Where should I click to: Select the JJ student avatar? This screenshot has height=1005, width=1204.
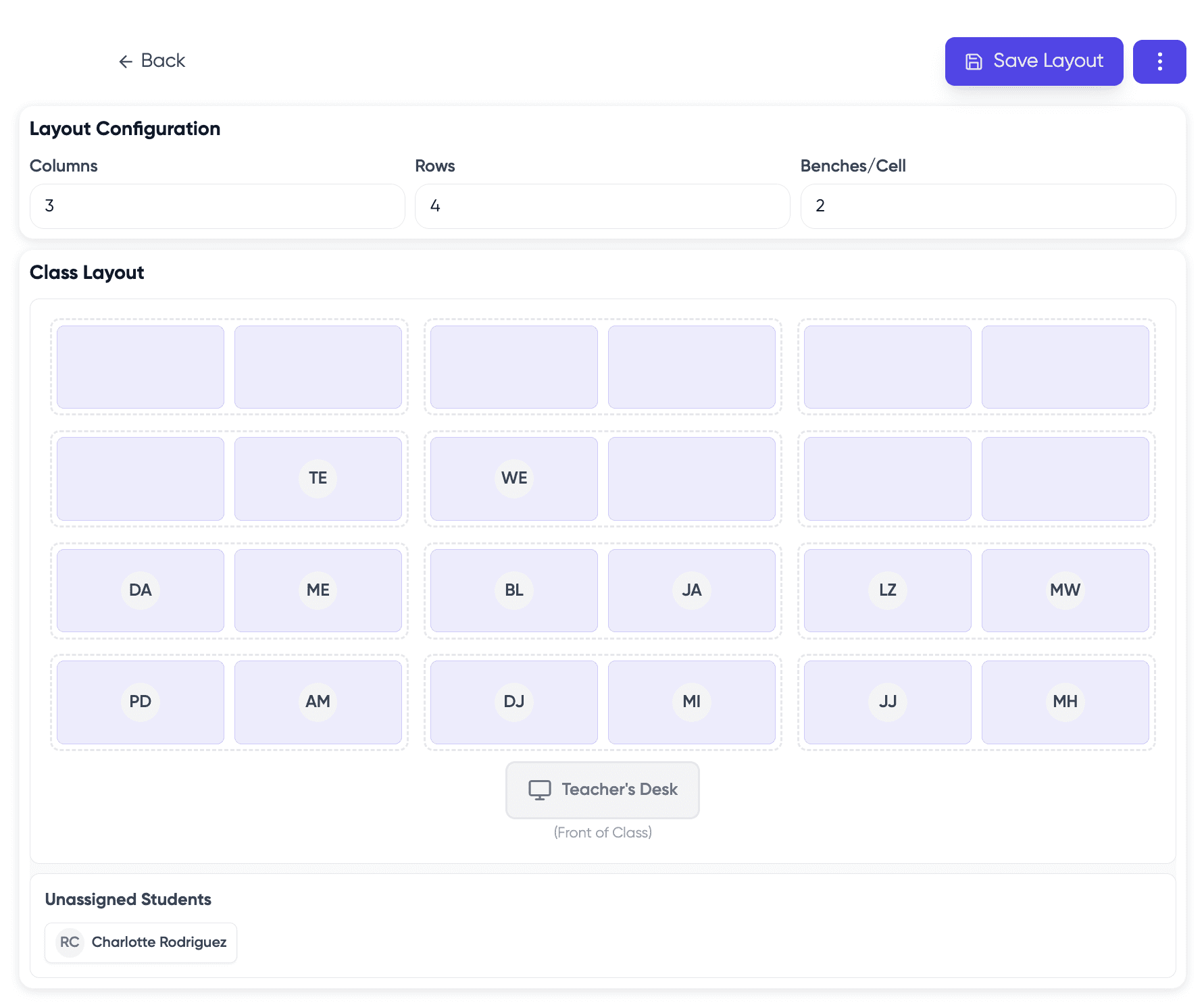(x=887, y=702)
